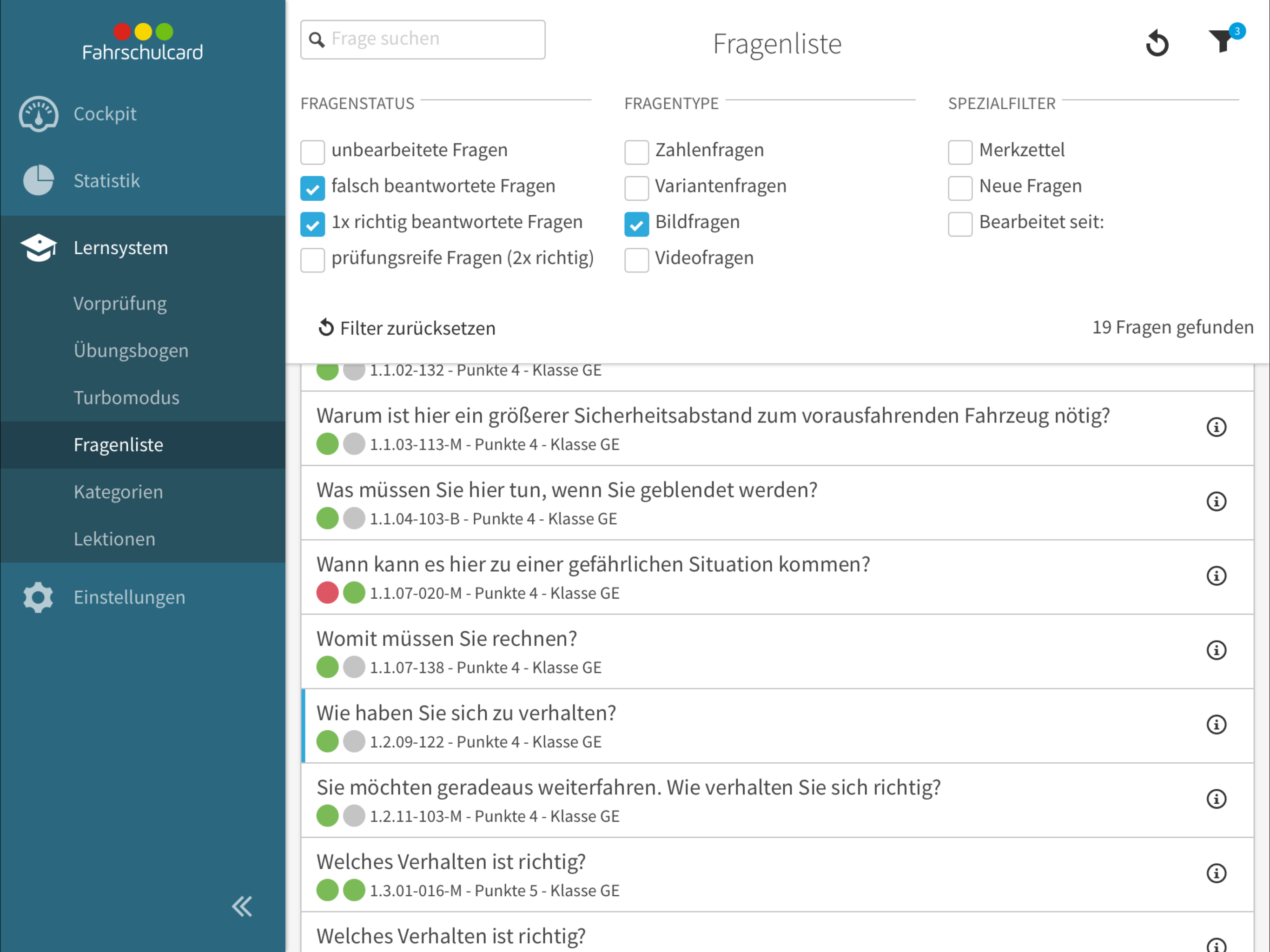Open the Statistik pie chart icon
The height and width of the screenshot is (952, 1270).
click(39, 181)
